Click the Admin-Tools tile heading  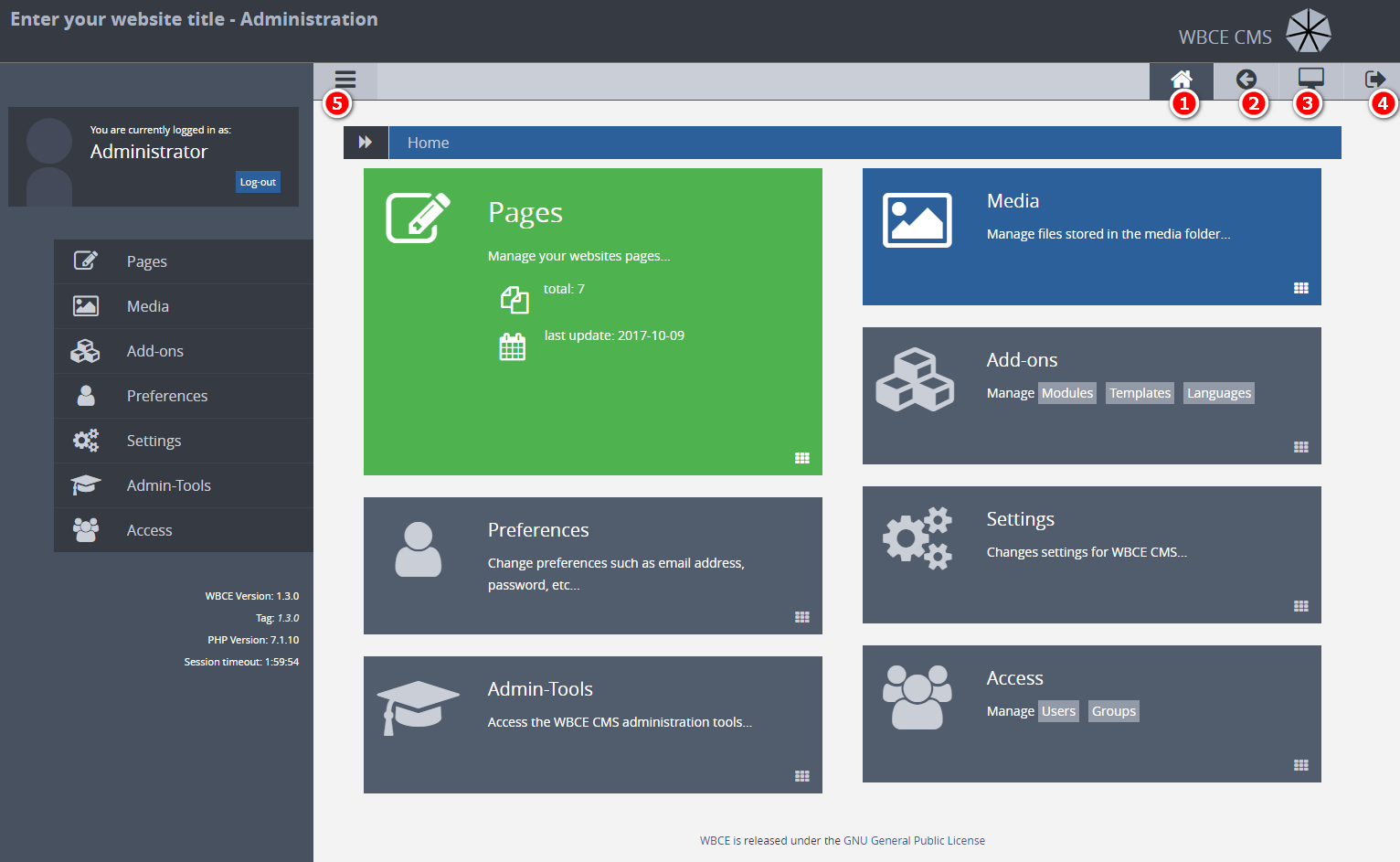pos(540,689)
